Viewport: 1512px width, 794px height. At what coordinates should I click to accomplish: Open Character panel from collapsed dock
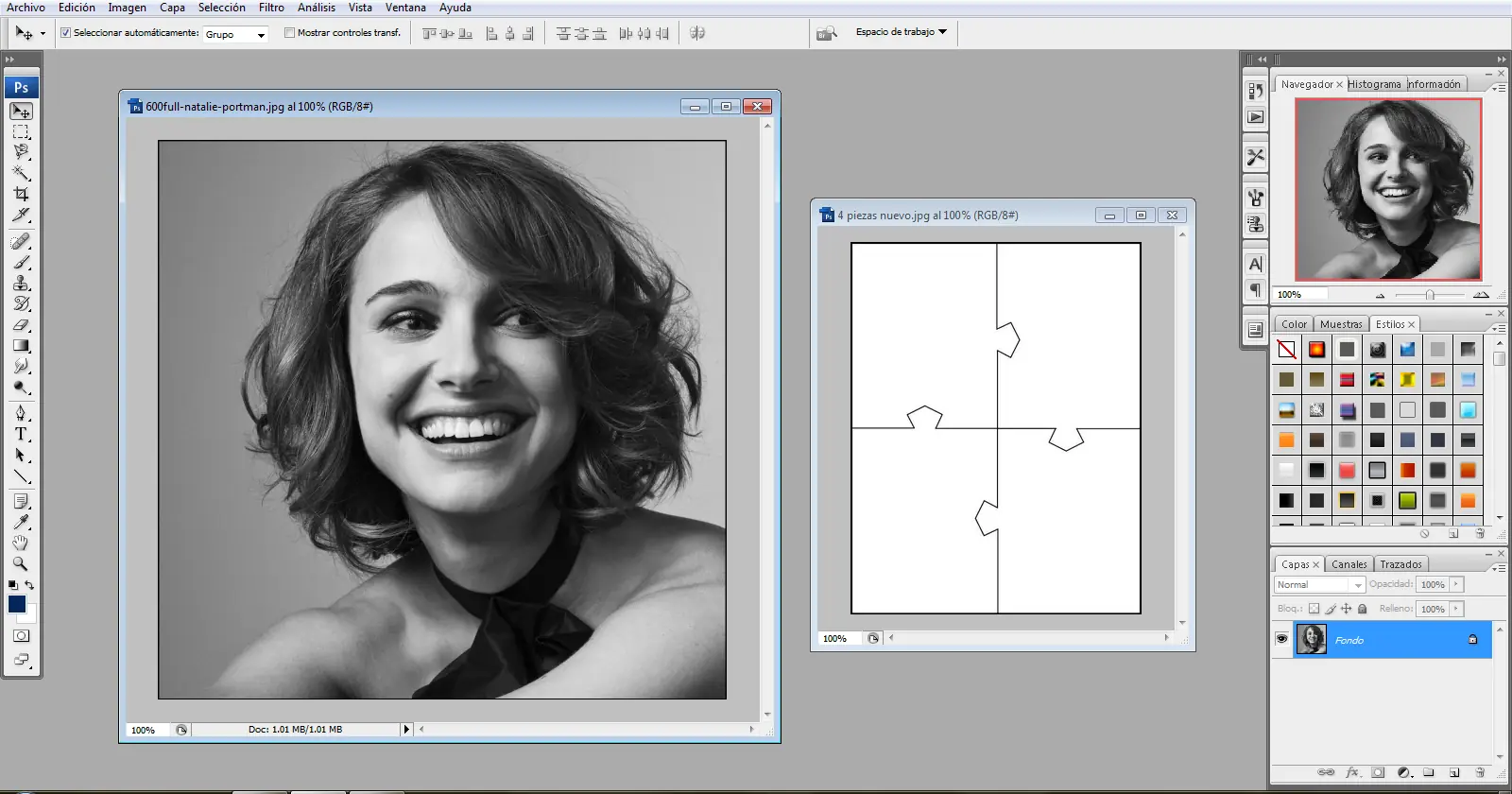tap(1255, 265)
